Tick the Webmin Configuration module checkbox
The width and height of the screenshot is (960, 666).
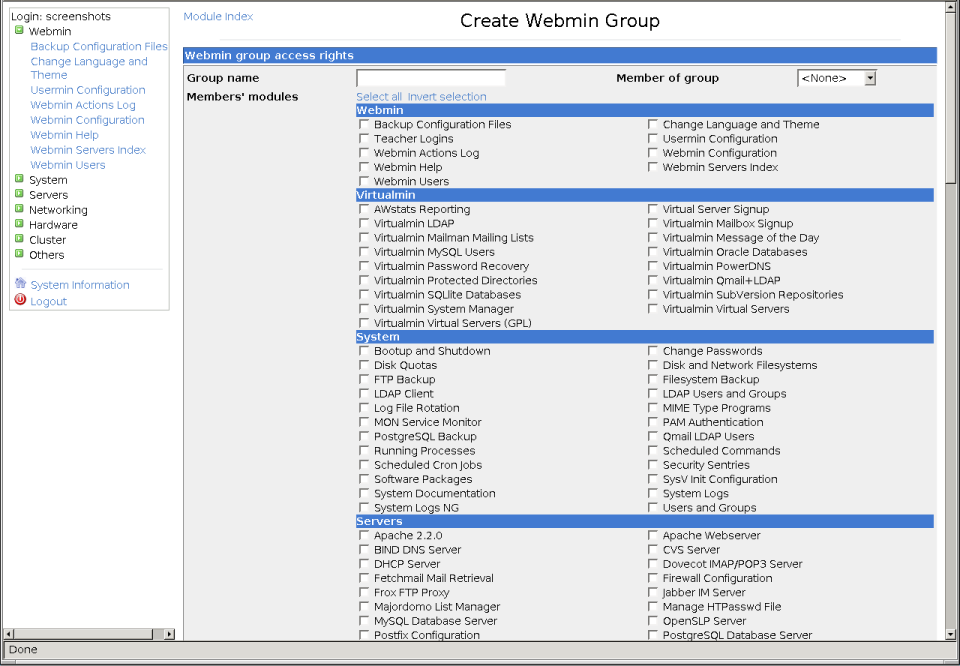(653, 152)
